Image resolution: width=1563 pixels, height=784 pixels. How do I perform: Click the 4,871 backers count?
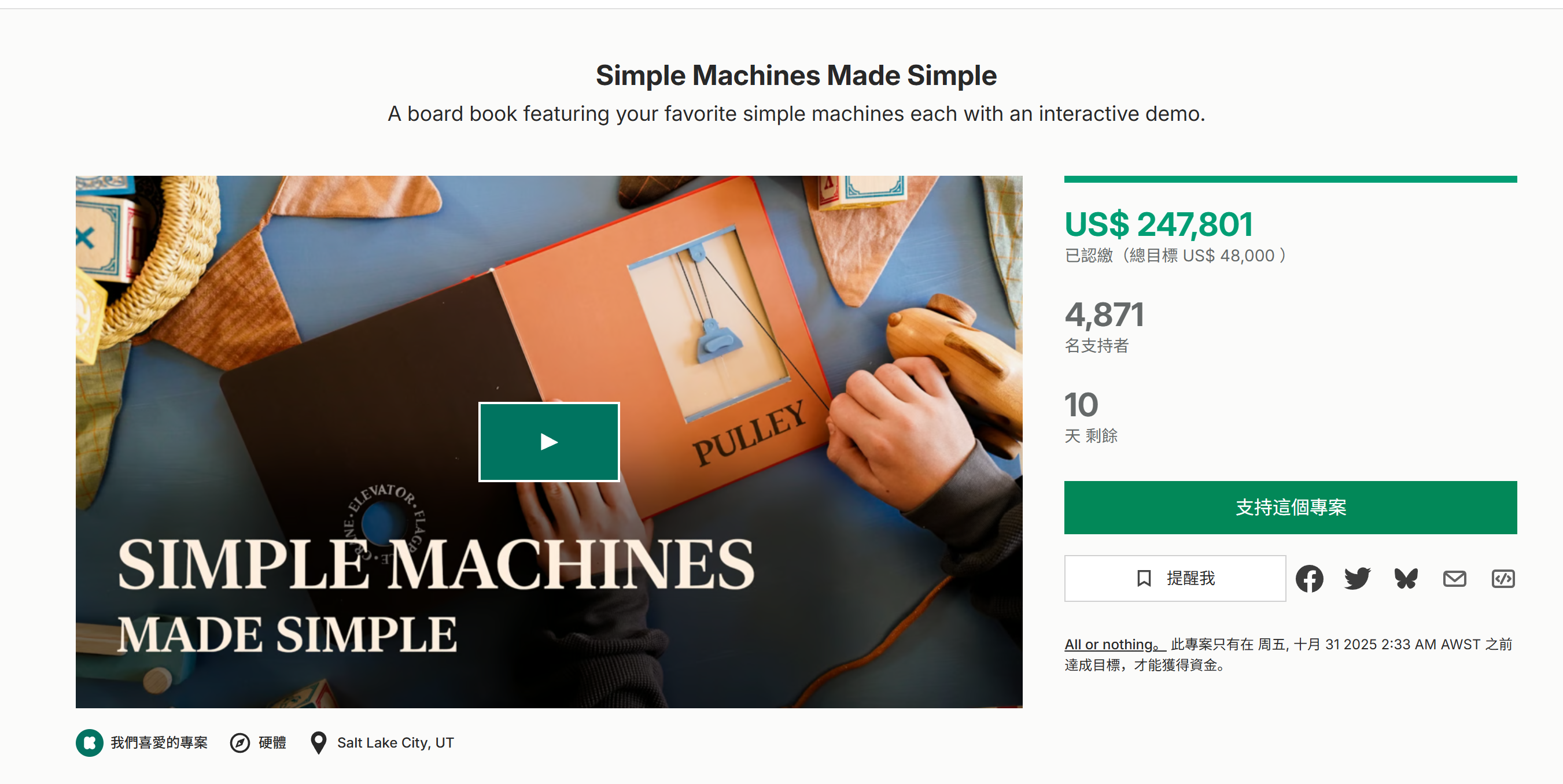pyautogui.click(x=1104, y=315)
